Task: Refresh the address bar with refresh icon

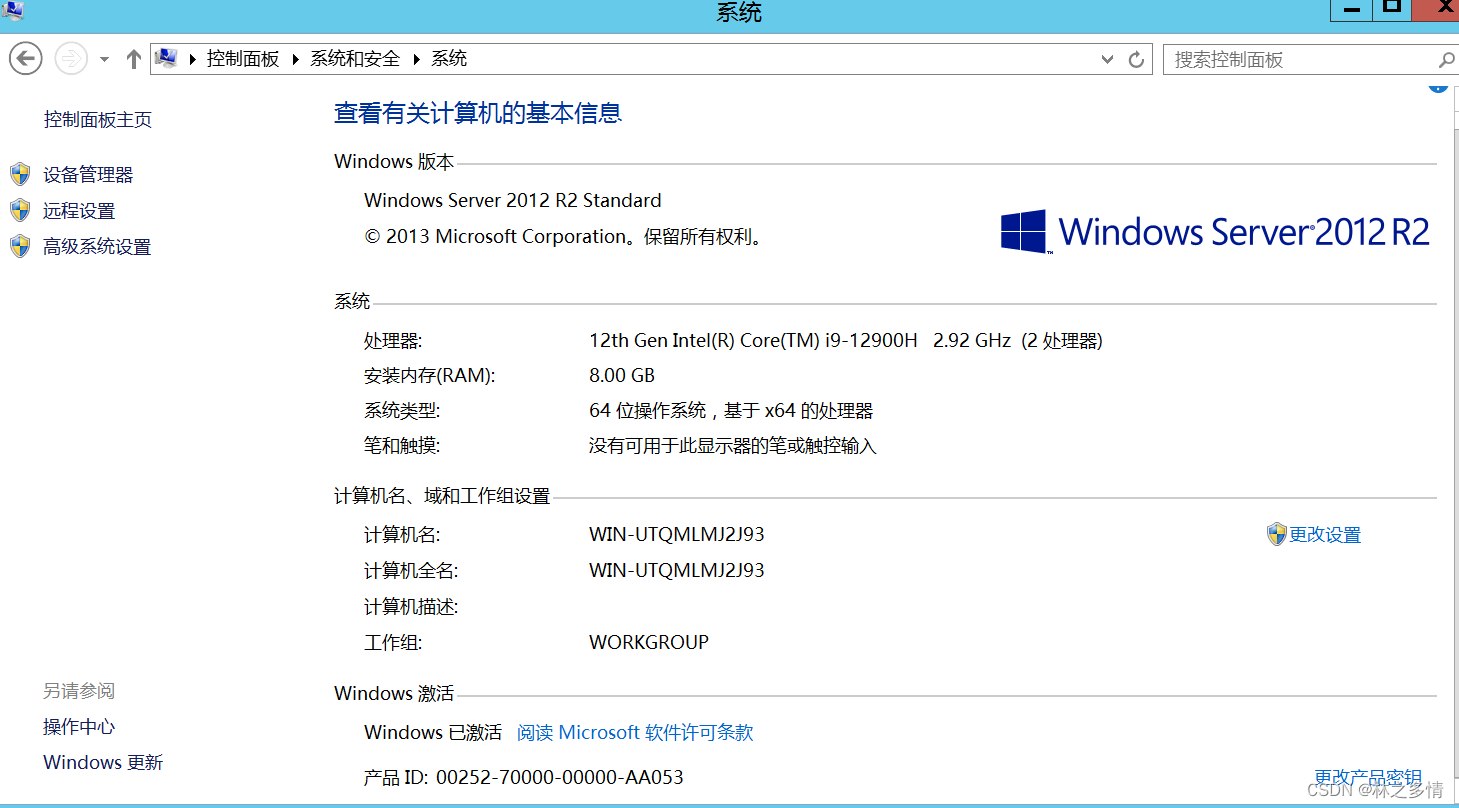Action: (x=1136, y=60)
